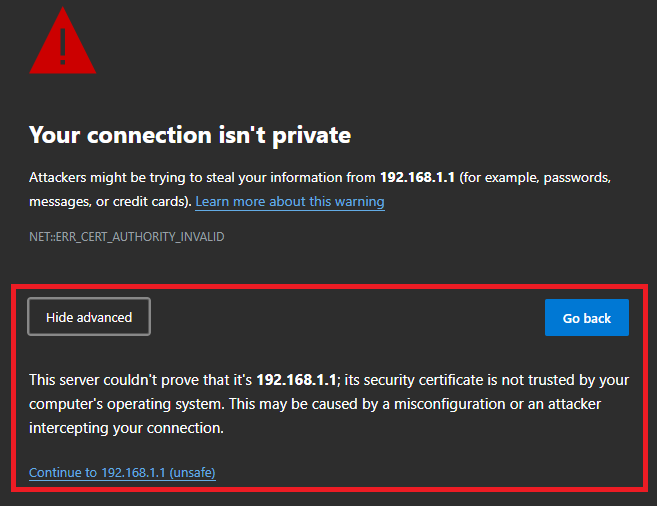Viewport: 657px width, 506px height.
Task: Click the word "Attackers" starting the warning
Action: pyautogui.click(x=60, y=177)
